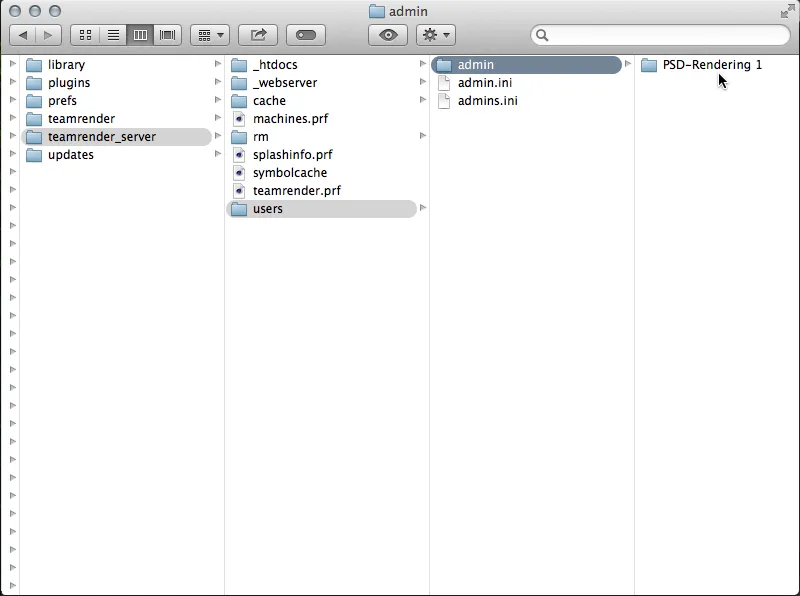This screenshot has height=596, width=800.
Task: Switch to icon view mode
Action: [x=86, y=34]
